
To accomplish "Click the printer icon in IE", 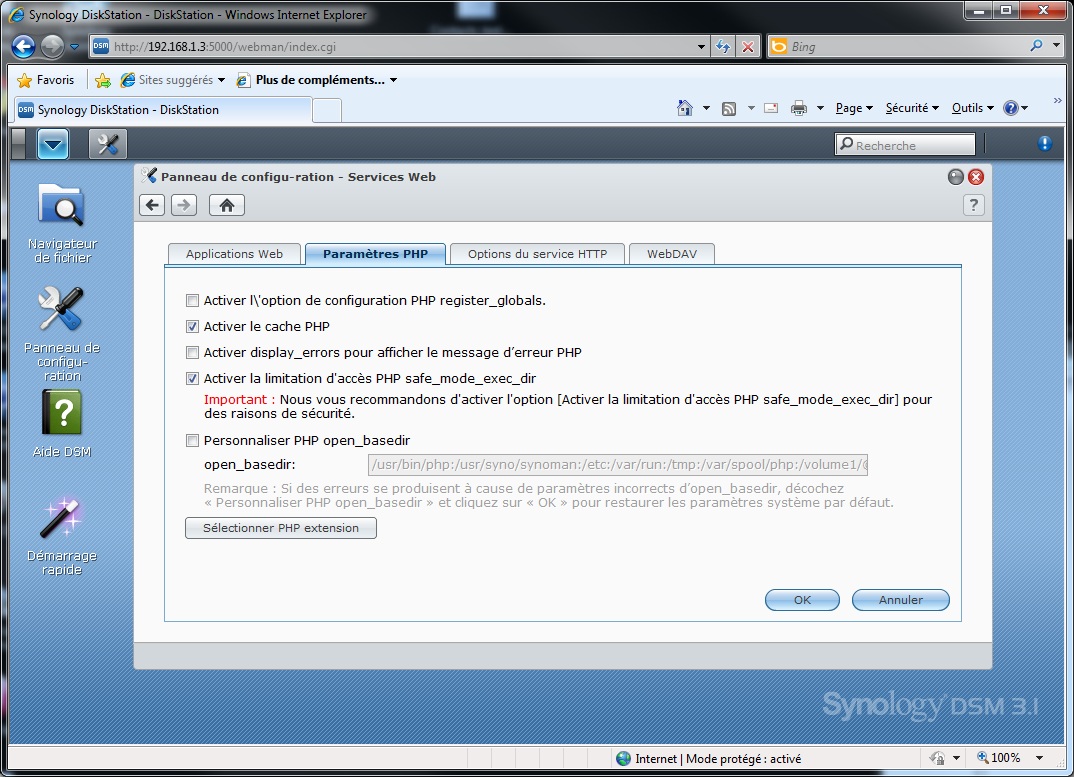I will [799, 108].
